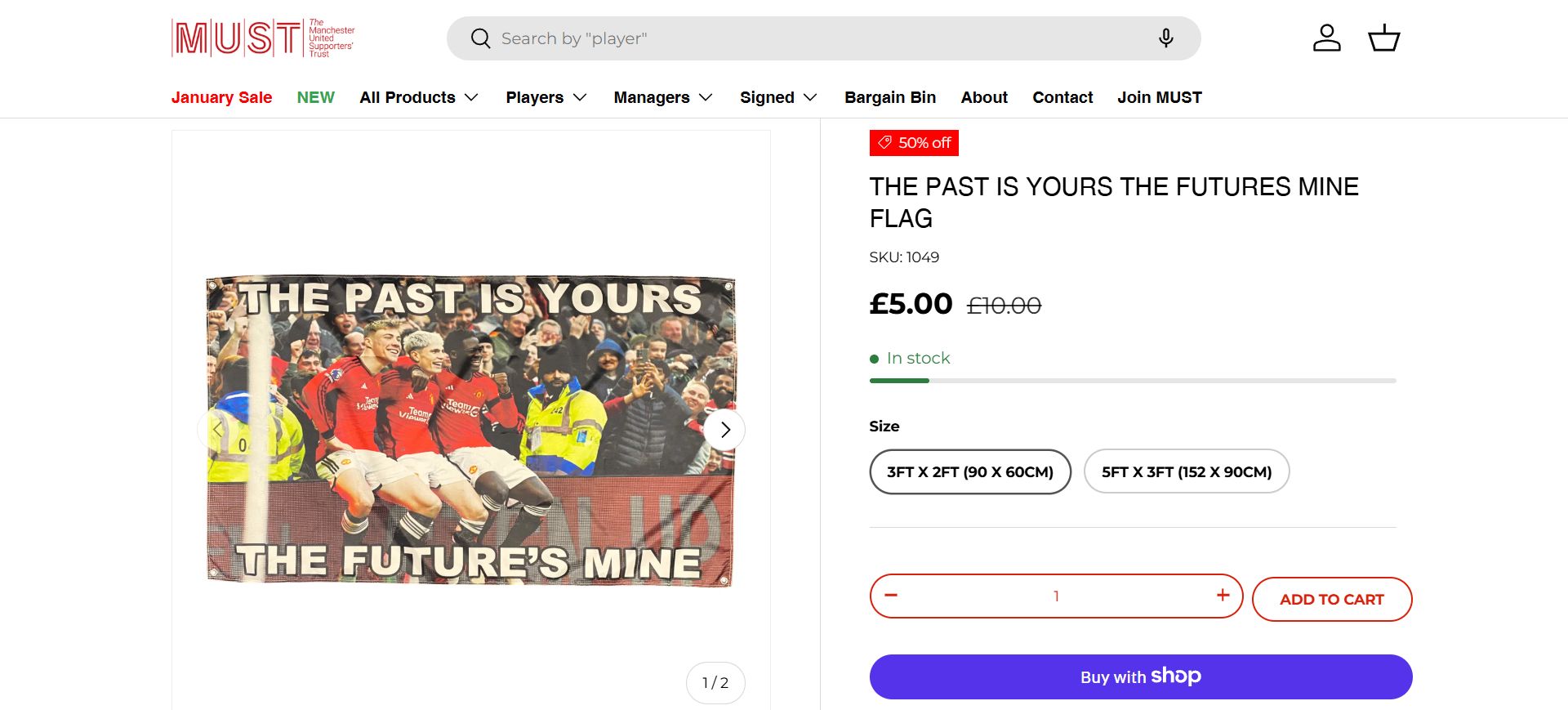This screenshot has width=1568, height=710.
Task: Go to the MUST logo homepage
Action: (263, 38)
